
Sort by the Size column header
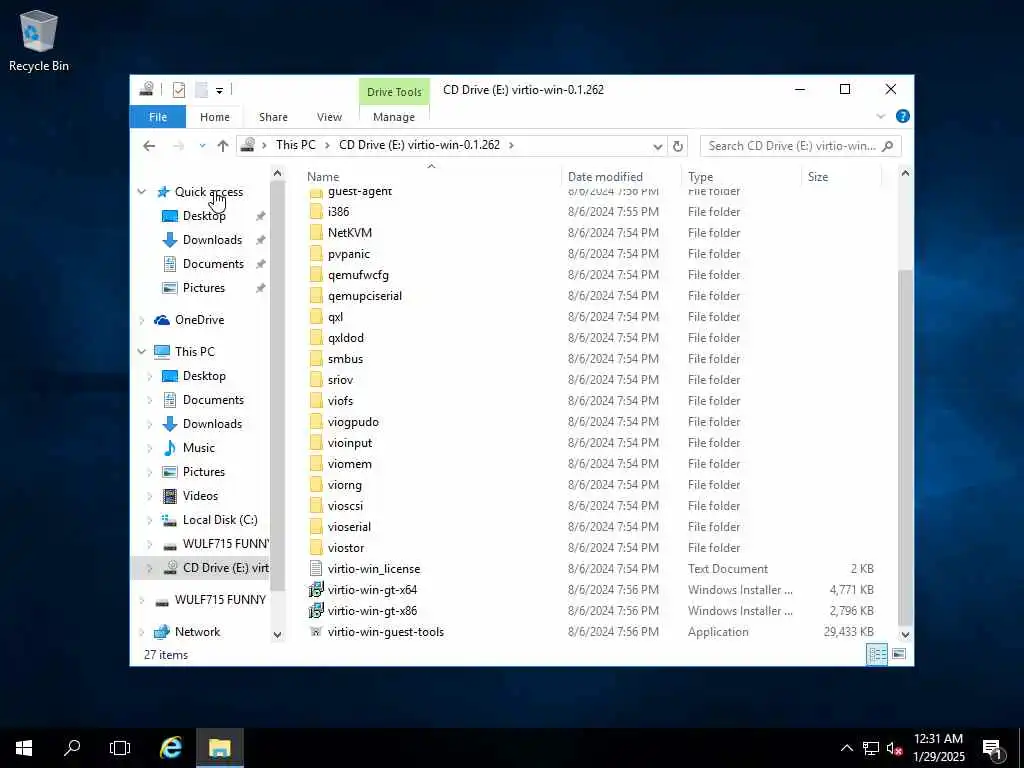pos(841,176)
